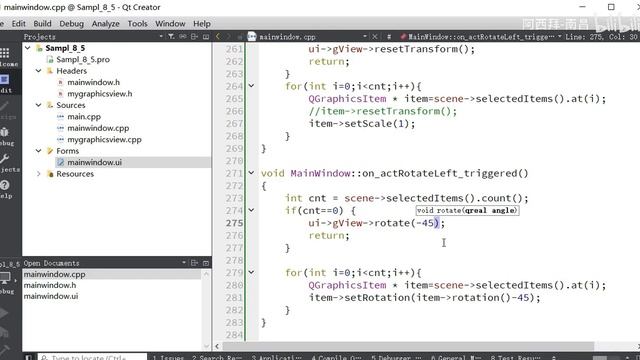Open the Open Documents pane type dropdown
The image size is (640, 360).
184,263
